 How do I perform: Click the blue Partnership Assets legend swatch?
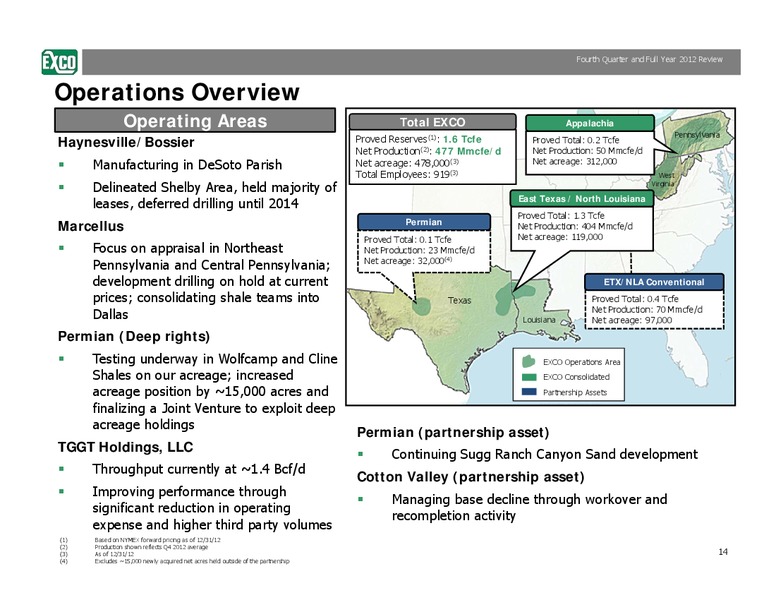(x=529, y=392)
